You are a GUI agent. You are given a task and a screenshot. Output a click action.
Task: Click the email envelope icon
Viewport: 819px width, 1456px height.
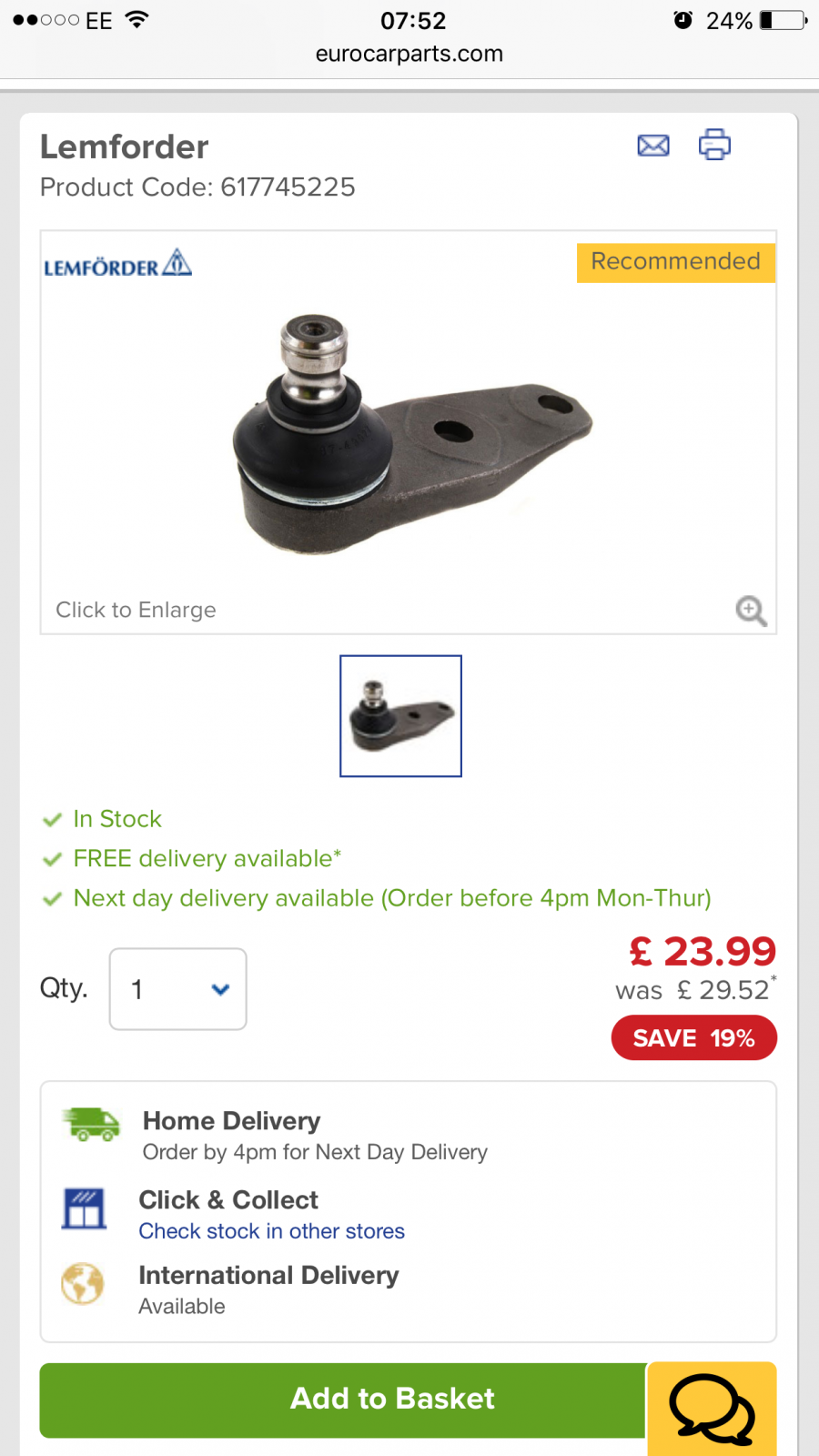click(653, 146)
